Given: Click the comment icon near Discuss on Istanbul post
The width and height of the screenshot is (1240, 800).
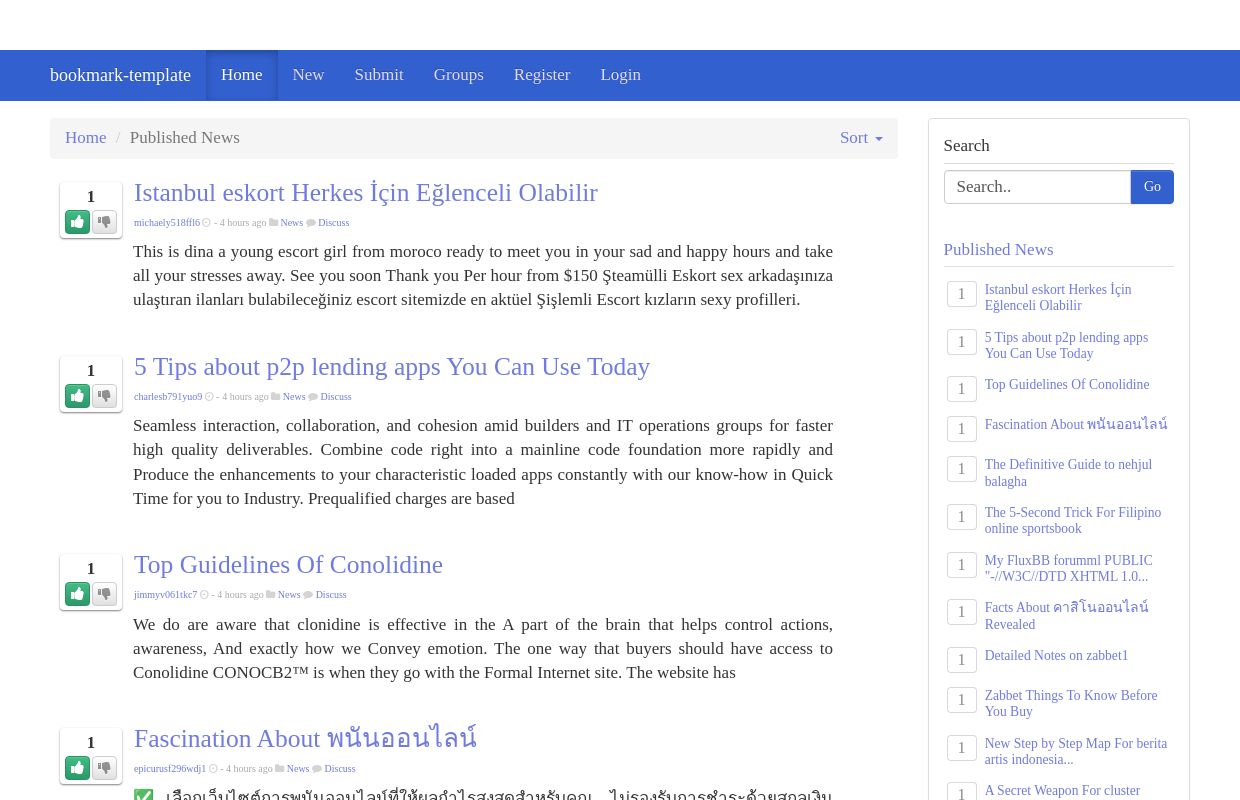Looking at the screenshot, I should 311,222.
